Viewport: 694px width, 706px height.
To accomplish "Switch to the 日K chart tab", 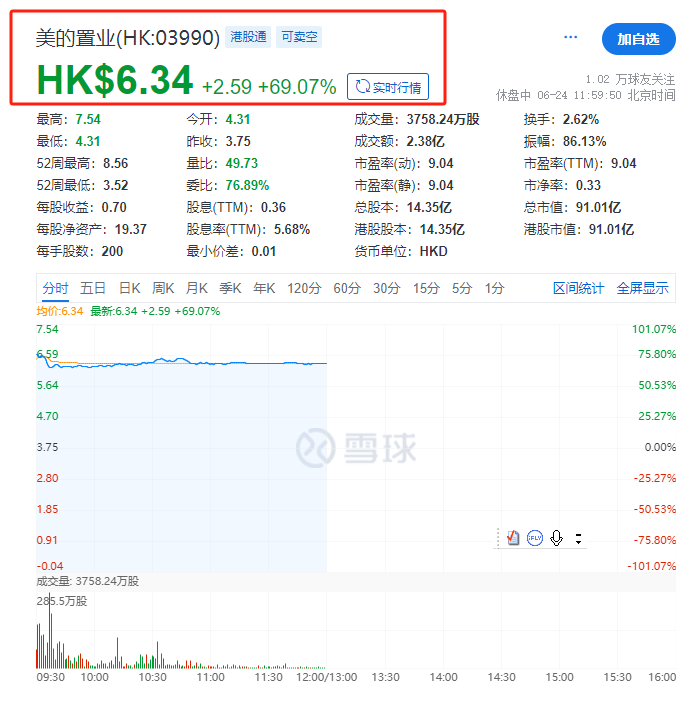I will click(130, 288).
